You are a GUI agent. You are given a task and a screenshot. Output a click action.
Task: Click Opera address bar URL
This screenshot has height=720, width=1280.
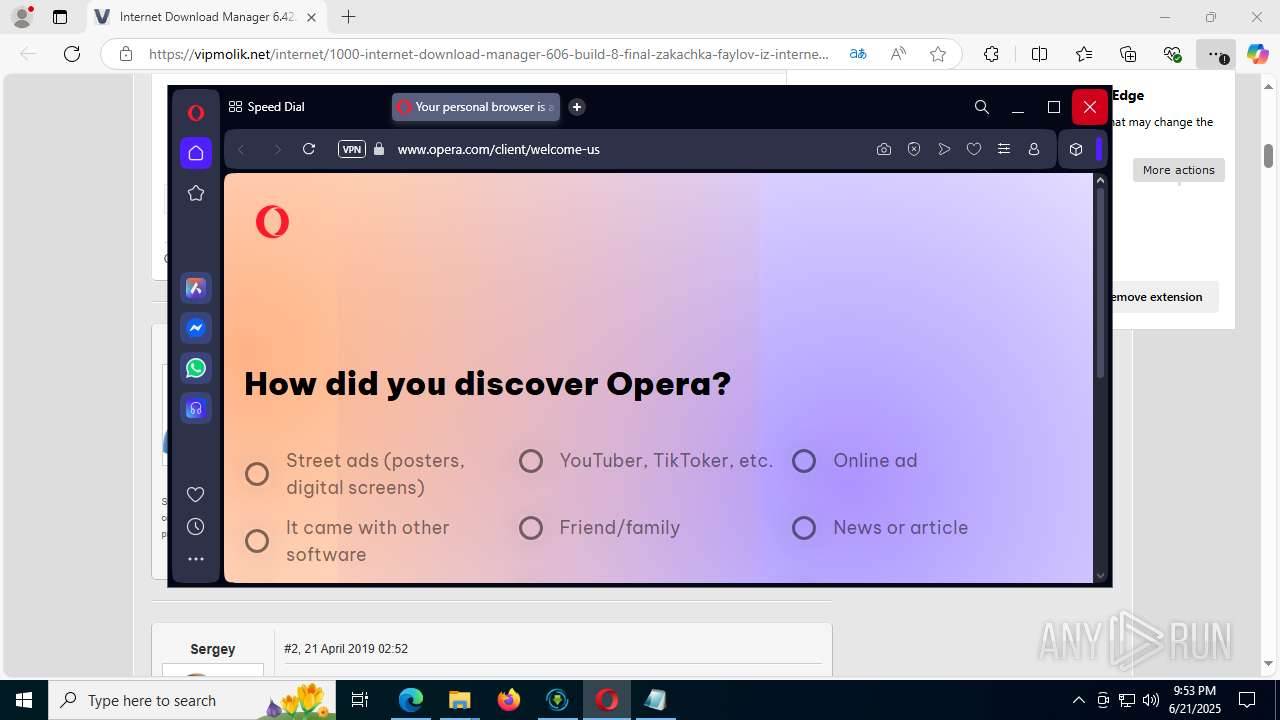[x=498, y=149]
